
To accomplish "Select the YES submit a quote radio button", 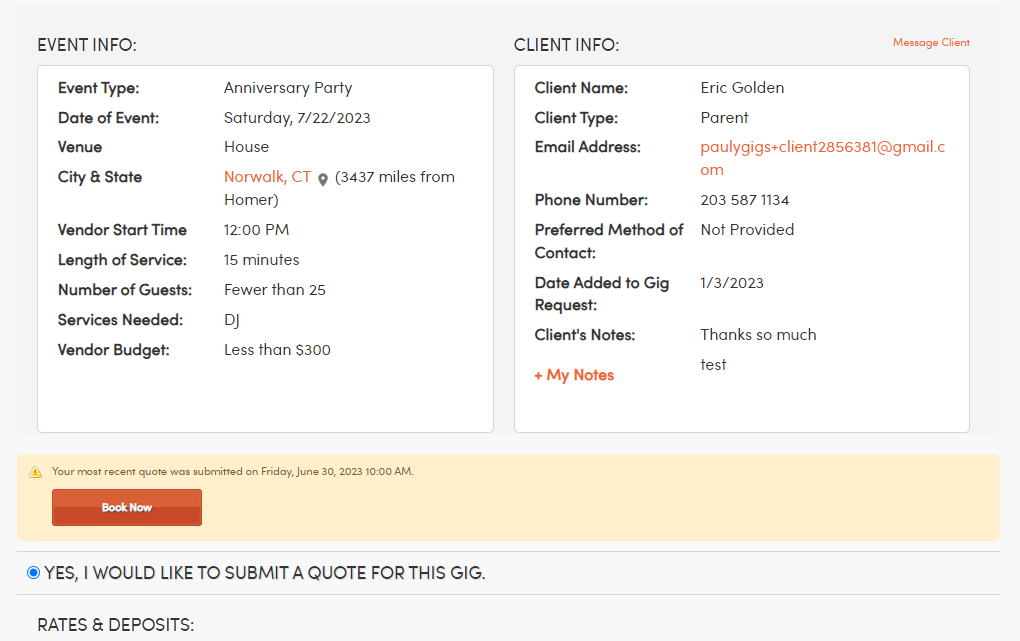I will click(x=33, y=573).
